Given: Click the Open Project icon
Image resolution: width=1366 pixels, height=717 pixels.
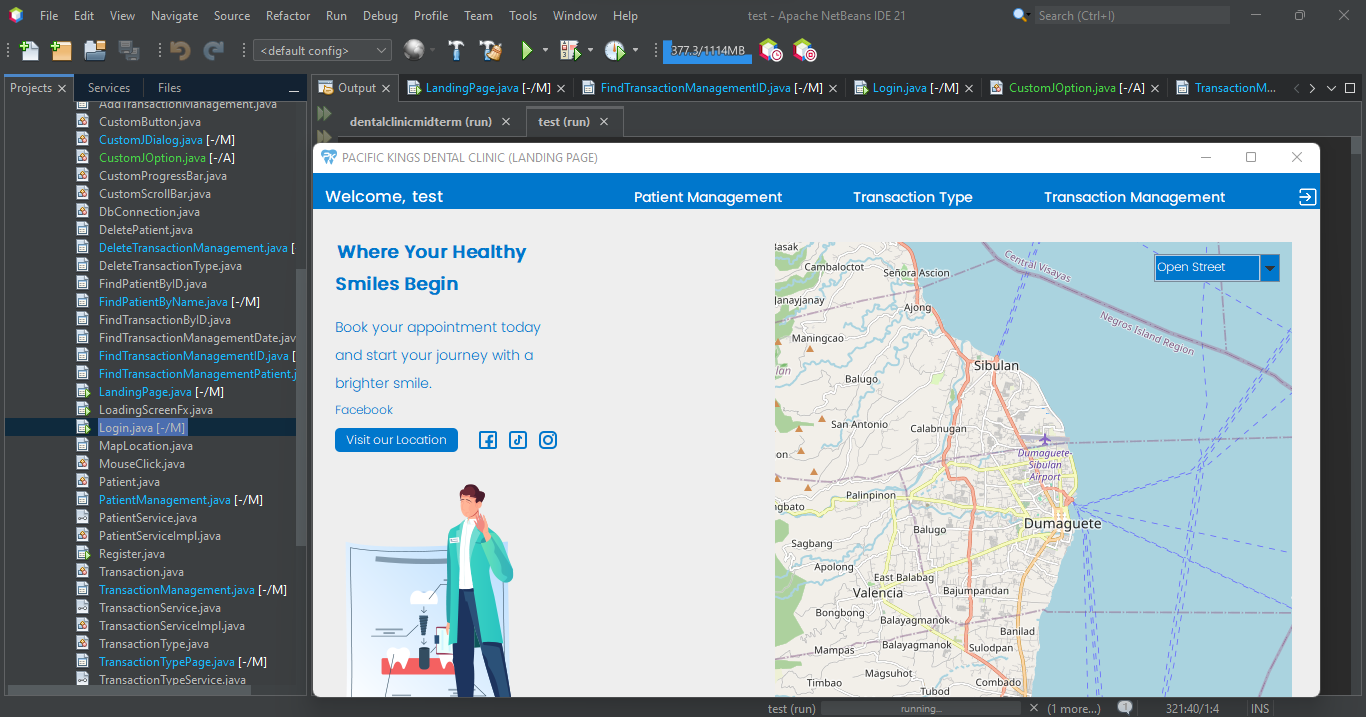Looking at the screenshot, I should point(95,50).
